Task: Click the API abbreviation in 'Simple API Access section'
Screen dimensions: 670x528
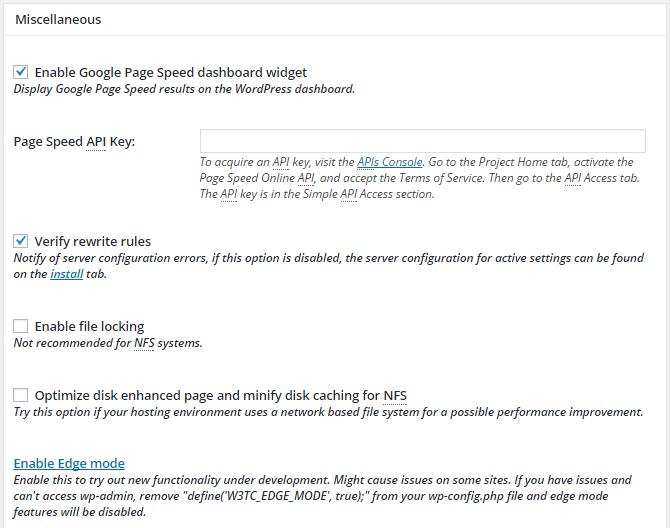Action: pos(349,194)
